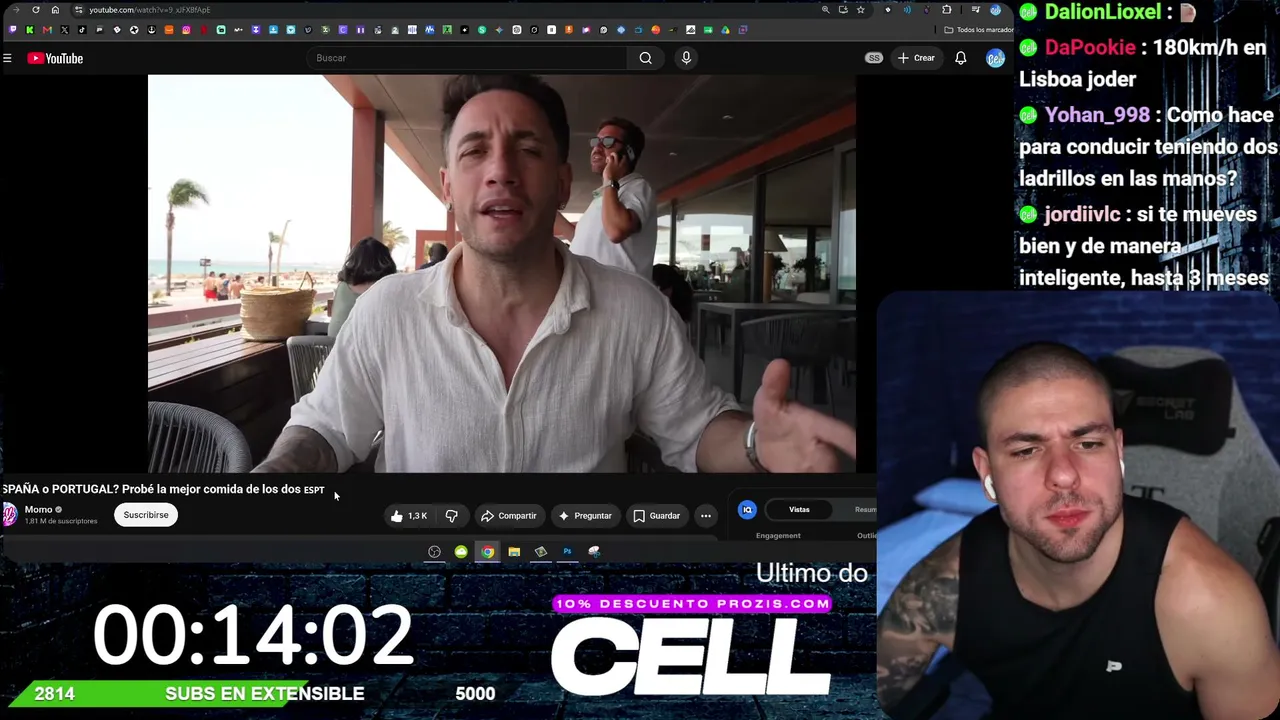This screenshot has height=720, width=1280.
Task: Open File Explorer from the taskbar
Action: 514,552
